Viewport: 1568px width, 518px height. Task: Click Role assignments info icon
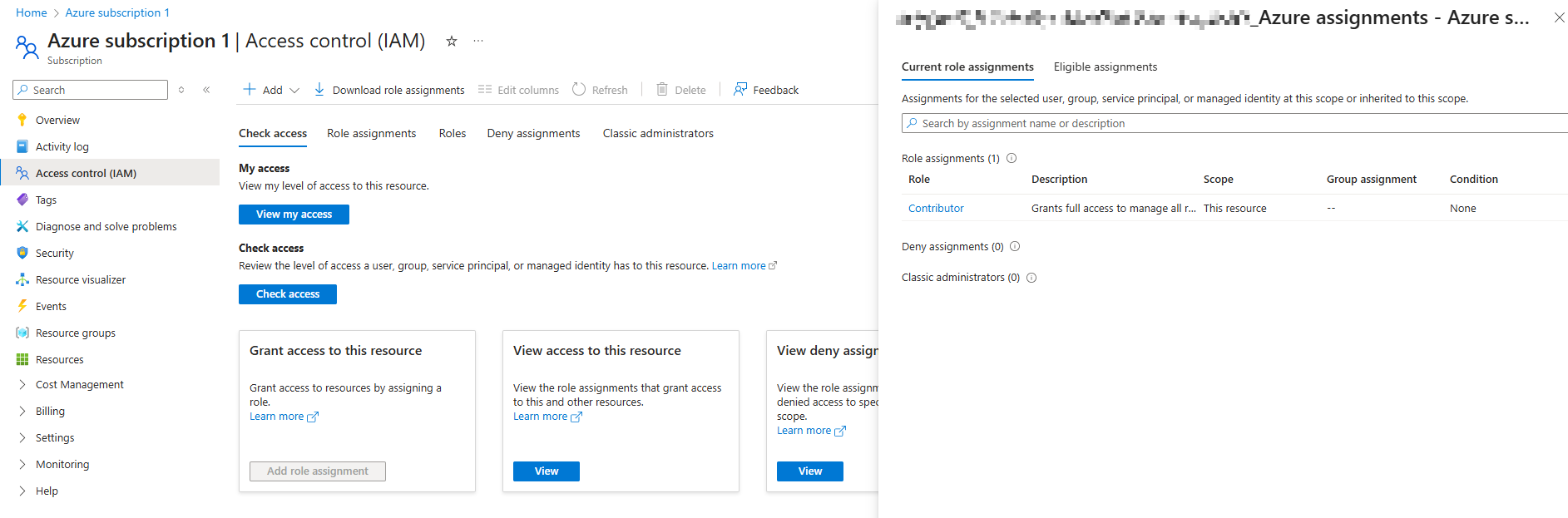tap(1012, 158)
